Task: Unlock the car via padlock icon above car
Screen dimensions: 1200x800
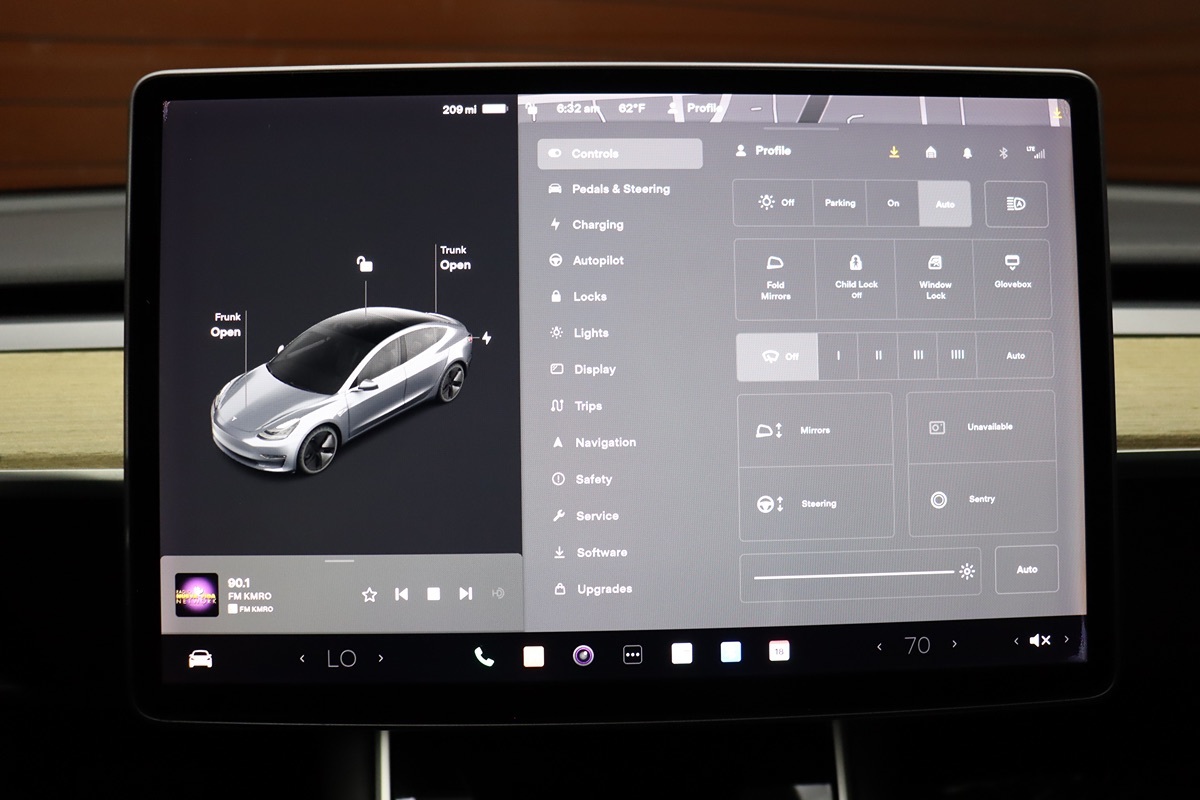Action: (x=365, y=264)
